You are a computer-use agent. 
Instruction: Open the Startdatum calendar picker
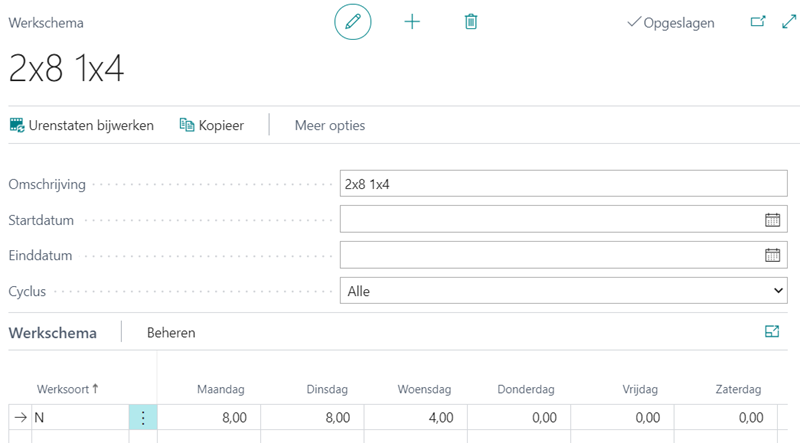pos(772,219)
